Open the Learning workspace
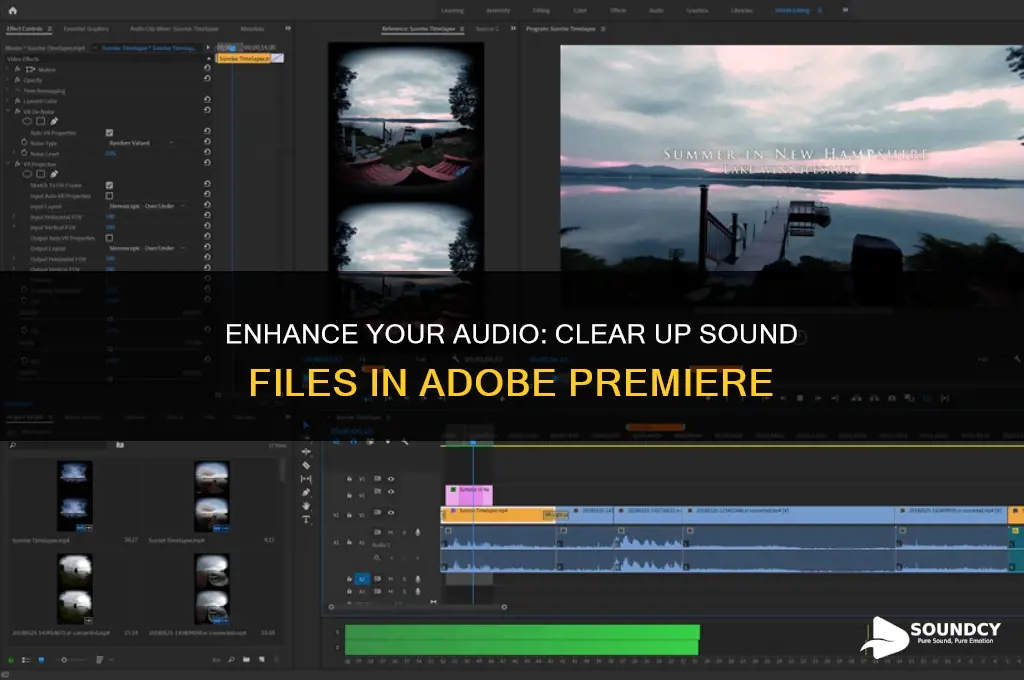 [x=453, y=10]
